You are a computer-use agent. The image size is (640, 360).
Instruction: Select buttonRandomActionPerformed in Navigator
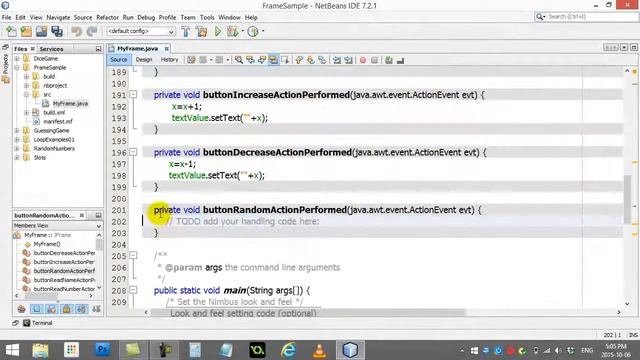[x=64, y=271]
